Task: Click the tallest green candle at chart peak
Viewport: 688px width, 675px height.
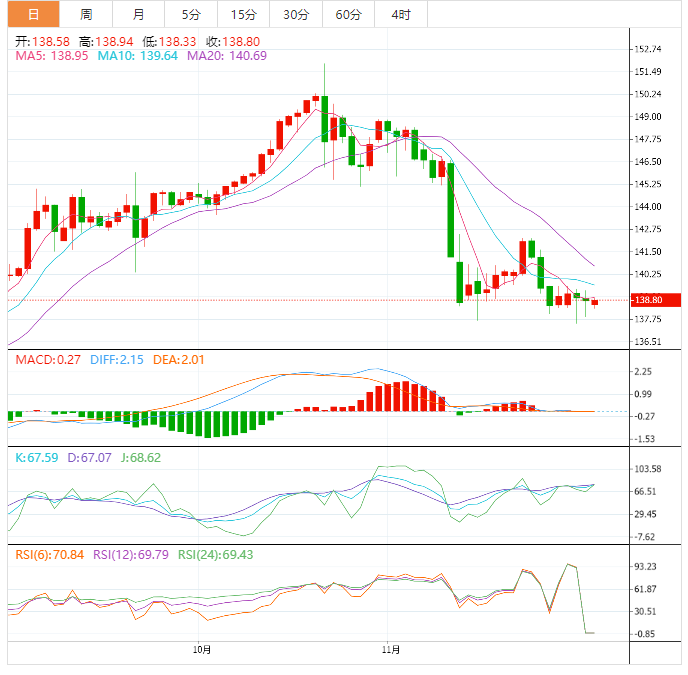Action: [x=324, y=118]
